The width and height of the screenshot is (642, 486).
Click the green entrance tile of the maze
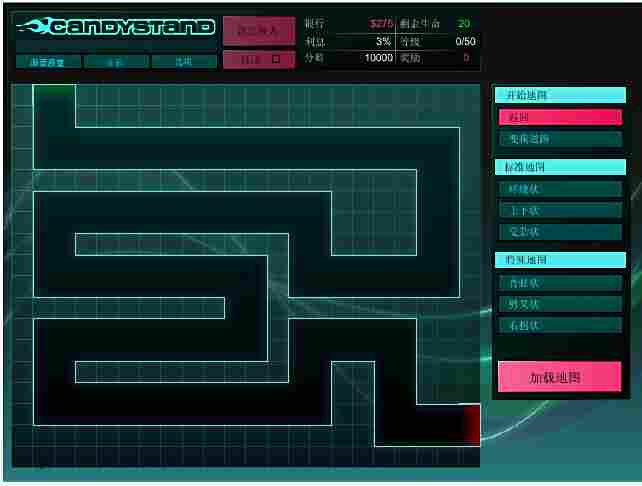54,92
